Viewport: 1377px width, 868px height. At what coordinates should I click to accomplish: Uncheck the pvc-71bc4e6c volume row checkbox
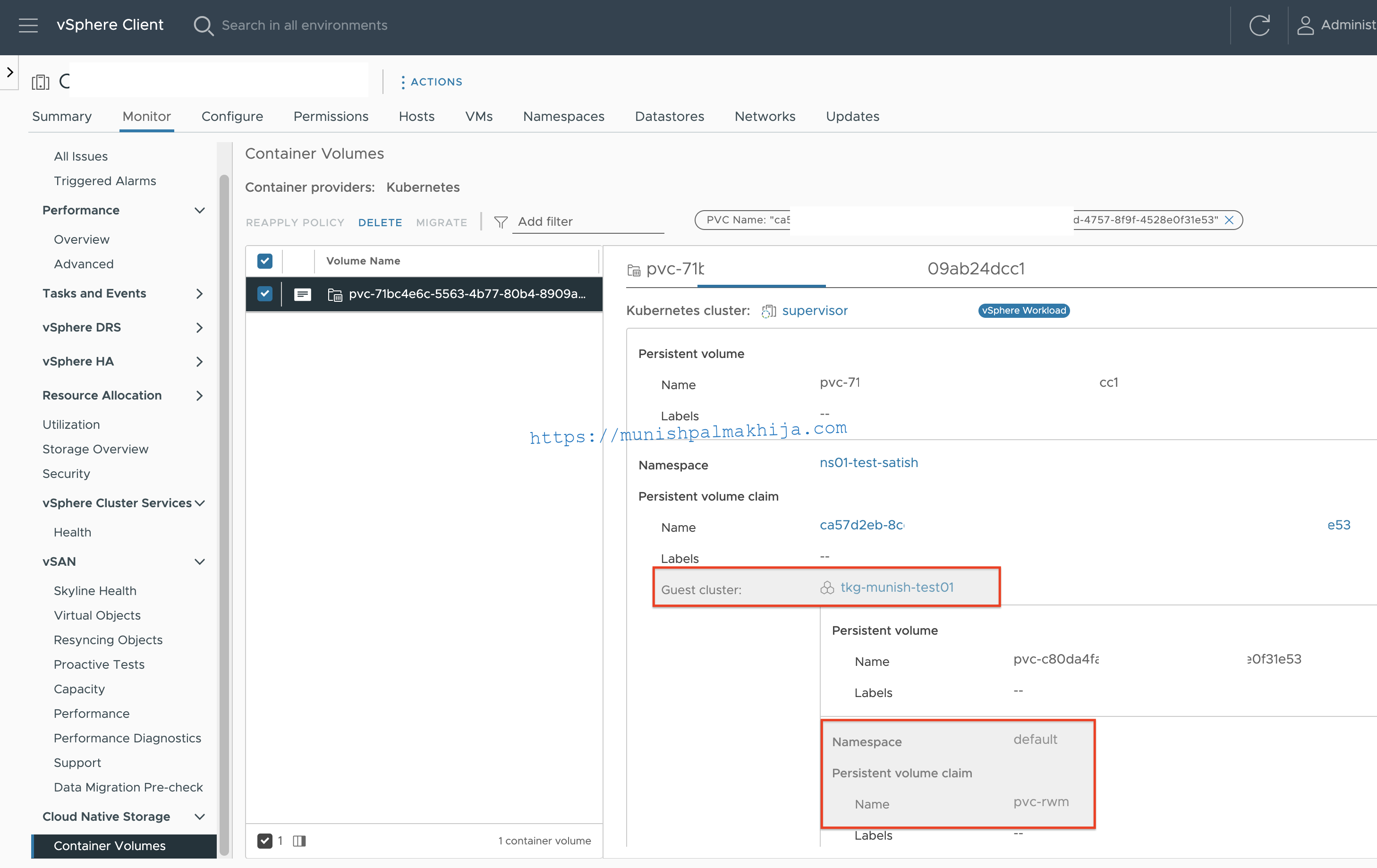coord(265,294)
